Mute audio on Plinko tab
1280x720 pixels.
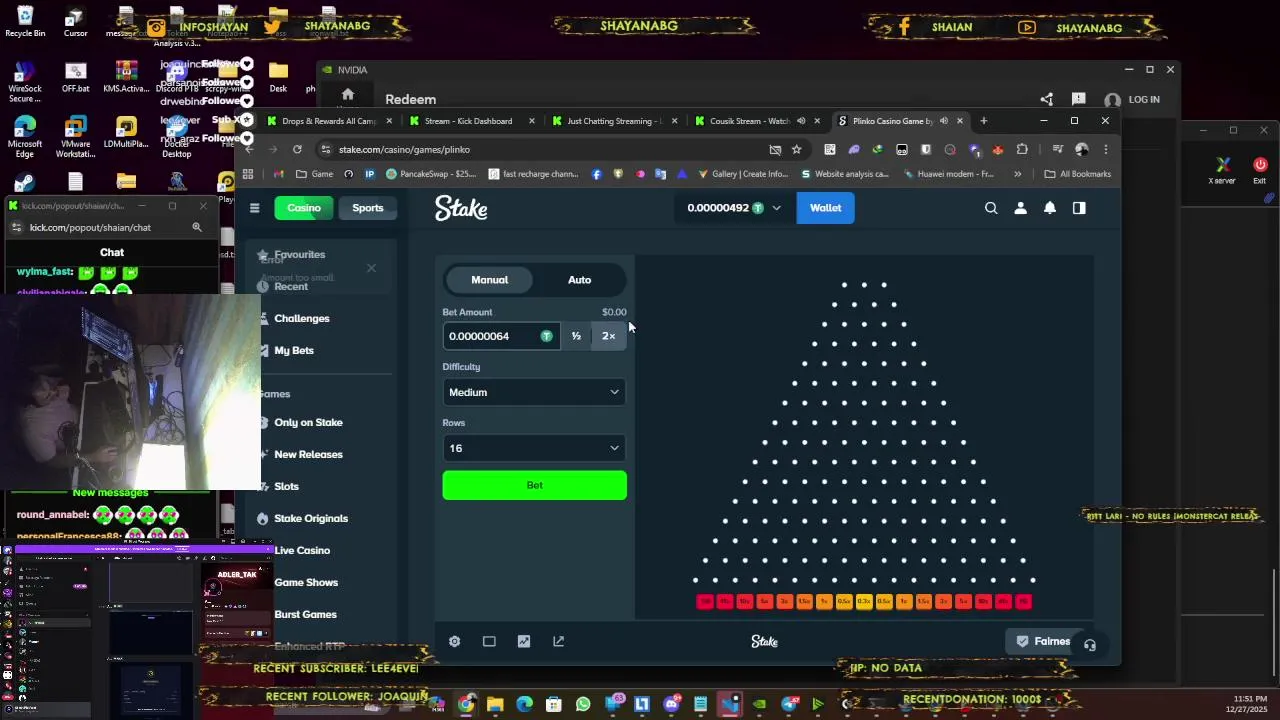(943, 121)
